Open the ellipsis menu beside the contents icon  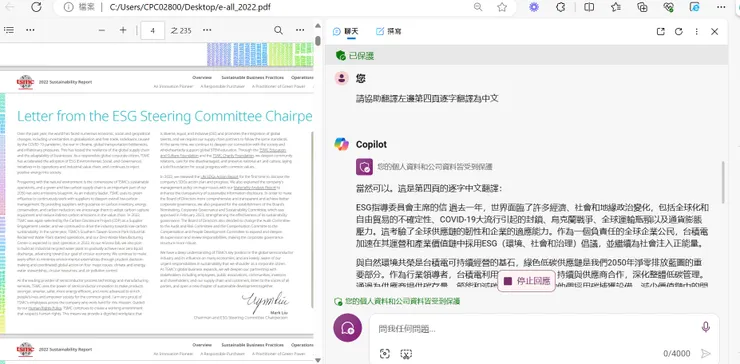pyautogui.click(x=30, y=30)
